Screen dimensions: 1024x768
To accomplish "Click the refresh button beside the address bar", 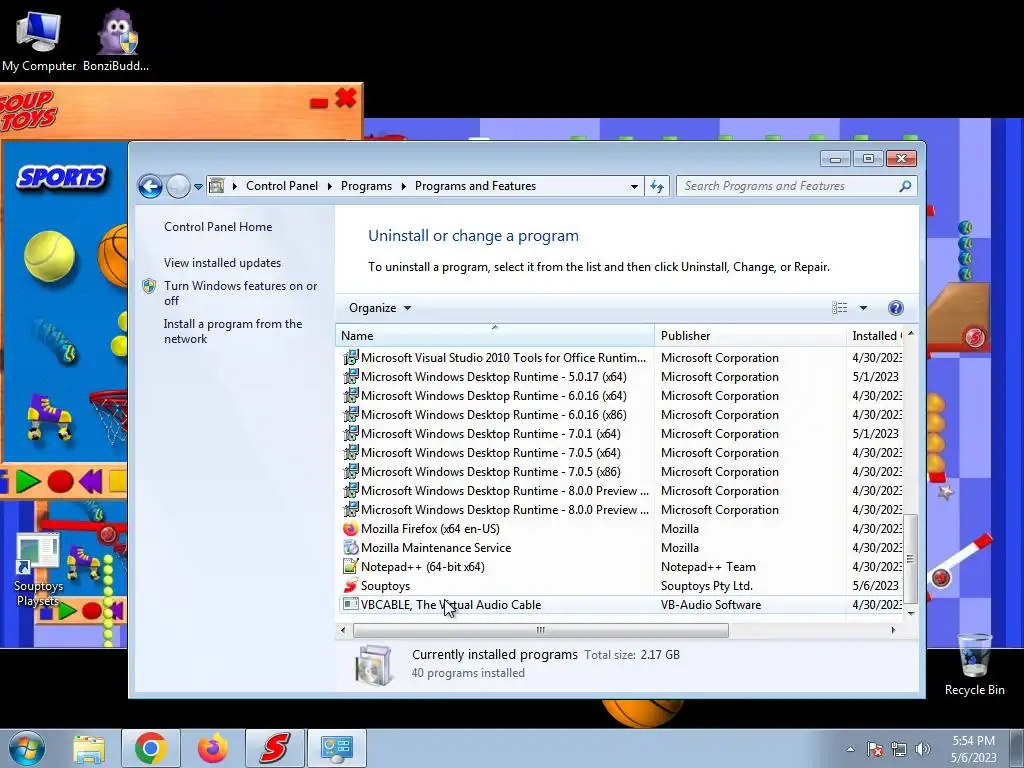I will coord(657,187).
